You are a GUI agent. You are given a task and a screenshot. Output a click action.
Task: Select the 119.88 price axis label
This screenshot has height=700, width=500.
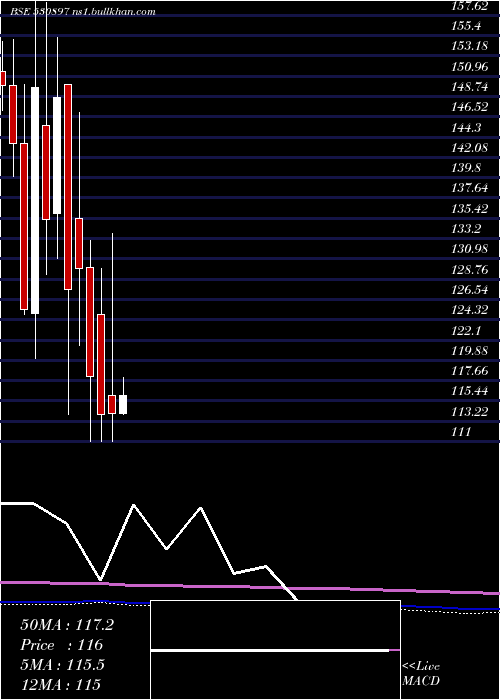[x=470, y=350]
